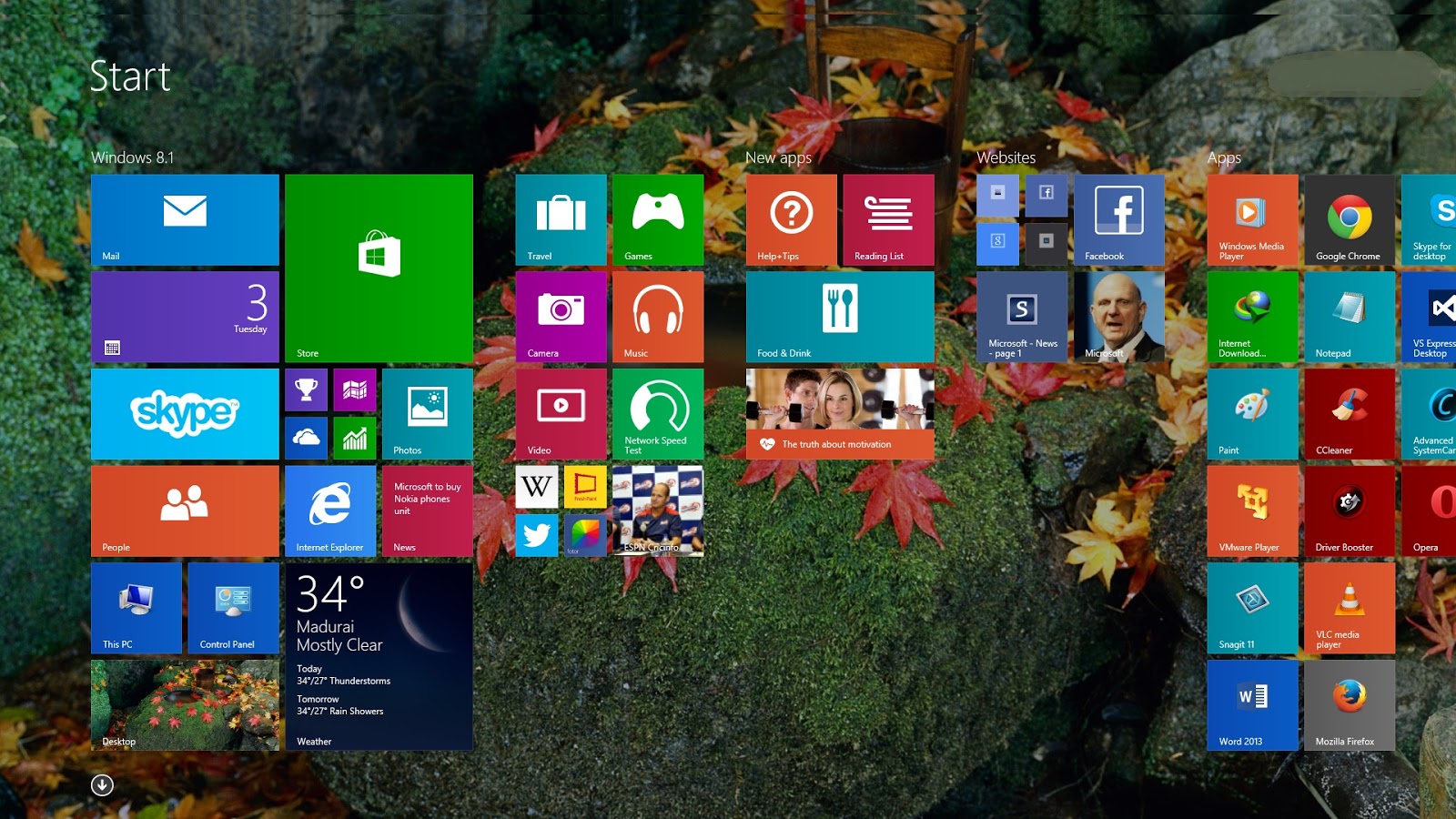Open the Mail tile
Screen dimensions: 1456x819
coord(185,220)
